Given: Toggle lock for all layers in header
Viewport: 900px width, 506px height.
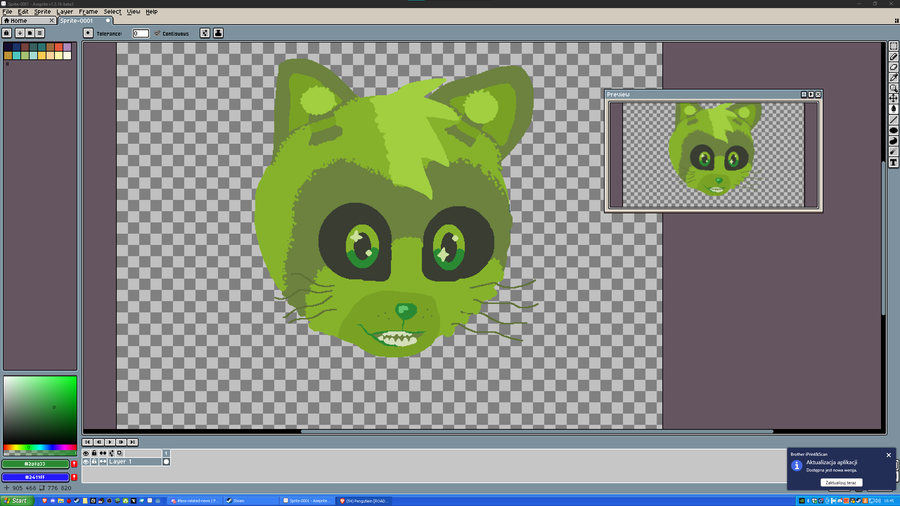Looking at the screenshot, I should point(94,453).
